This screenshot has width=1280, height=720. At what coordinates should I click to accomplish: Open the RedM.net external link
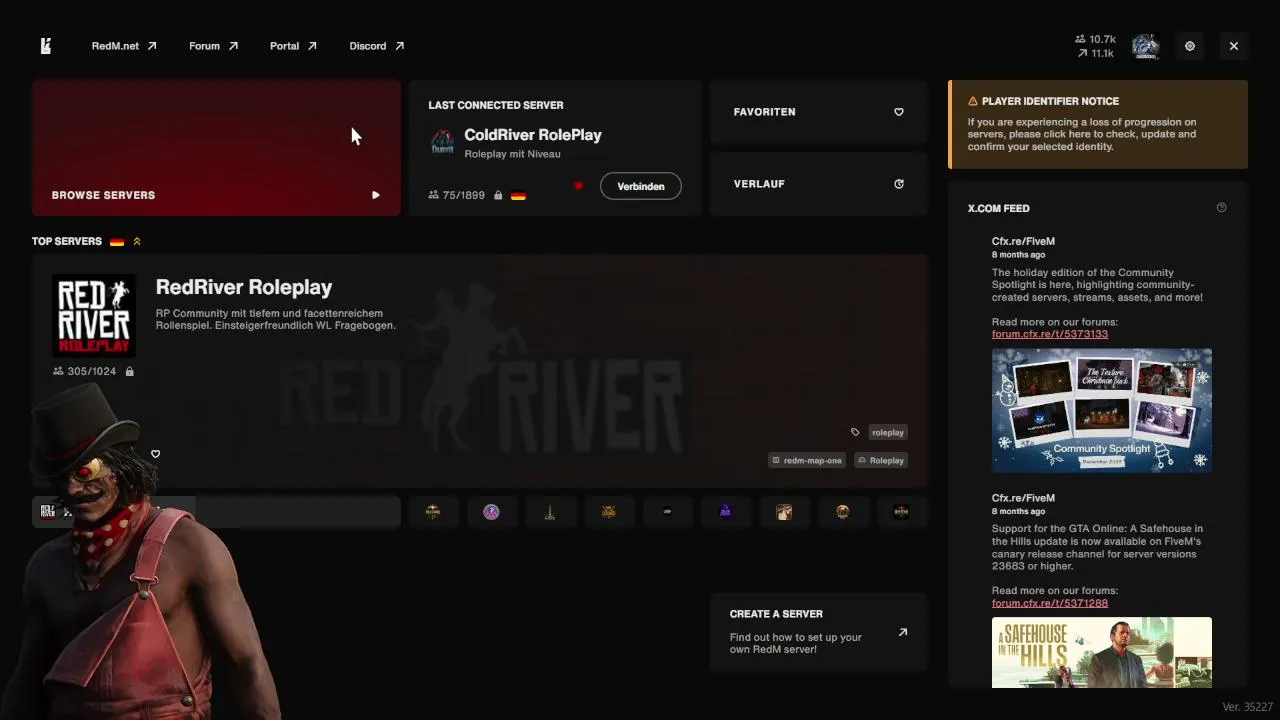(x=124, y=46)
